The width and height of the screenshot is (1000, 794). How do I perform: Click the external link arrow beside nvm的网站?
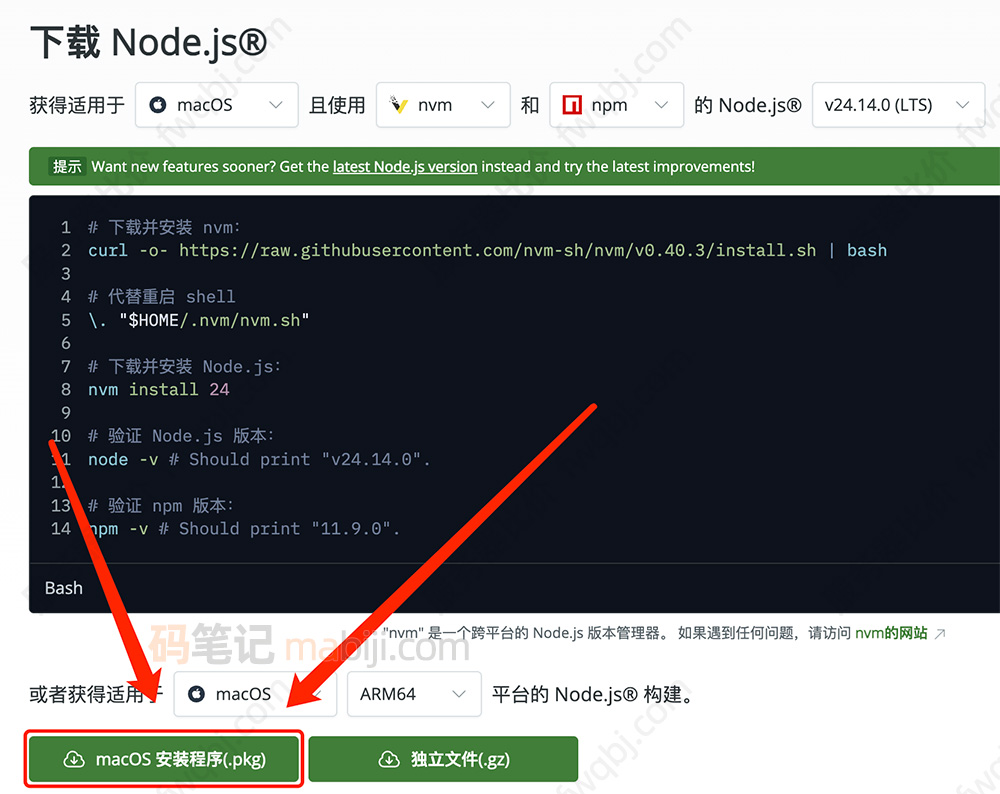[x=938, y=633]
